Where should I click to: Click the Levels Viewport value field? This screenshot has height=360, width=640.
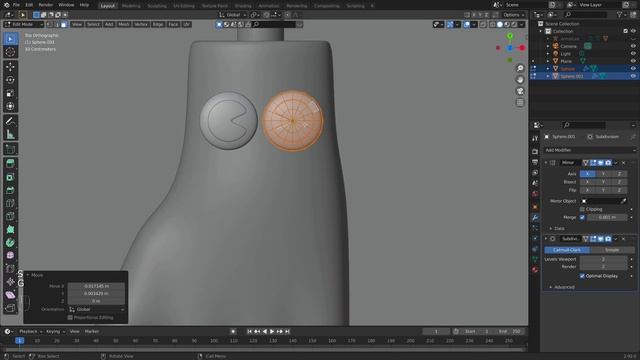point(603,259)
